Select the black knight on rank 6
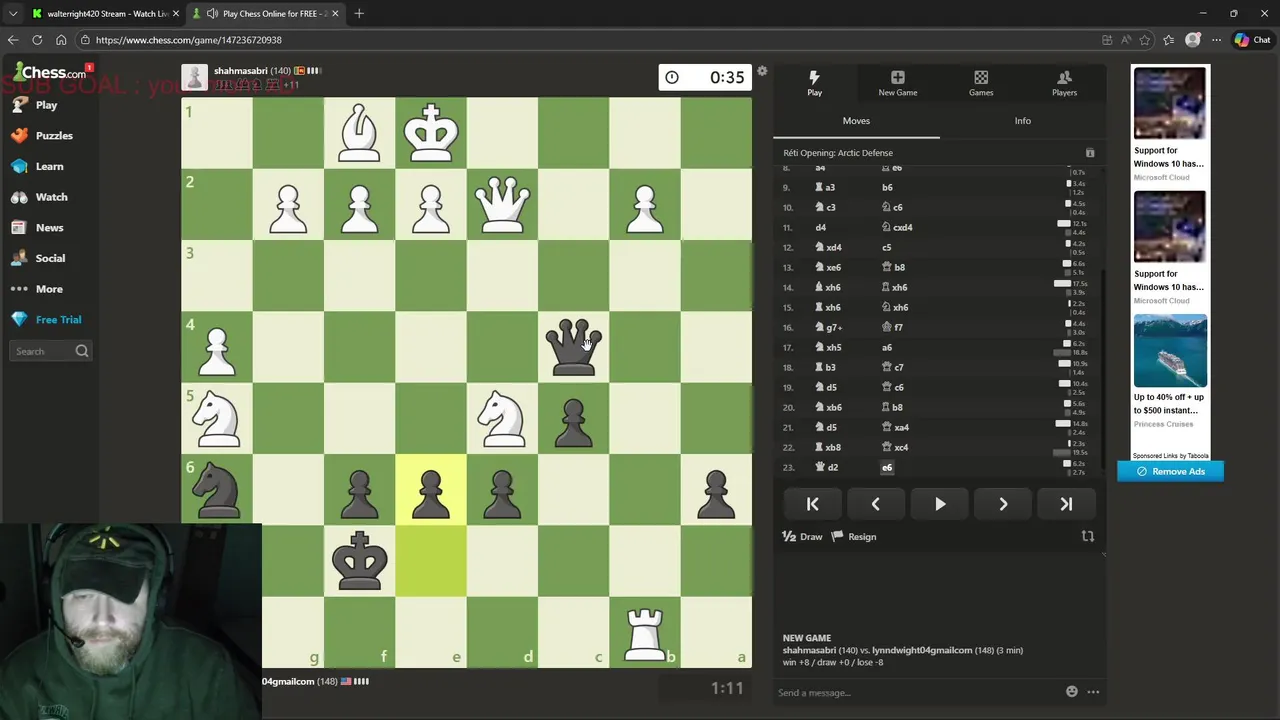1280x720 pixels. click(x=217, y=490)
